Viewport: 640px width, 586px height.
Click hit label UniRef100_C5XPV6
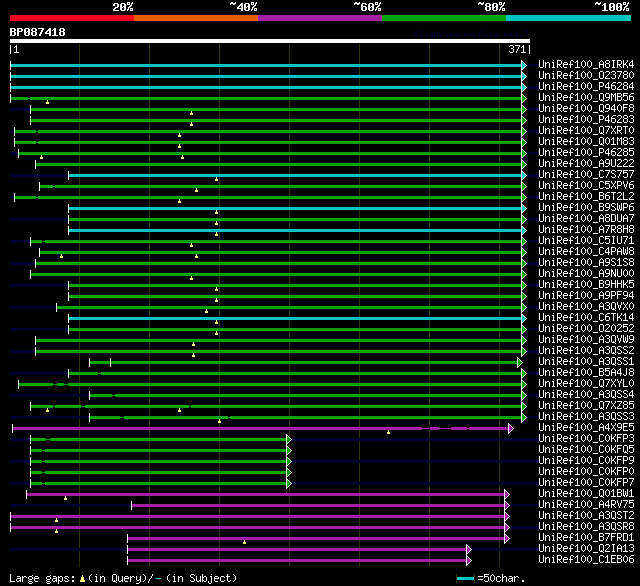(x=586, y=186)
